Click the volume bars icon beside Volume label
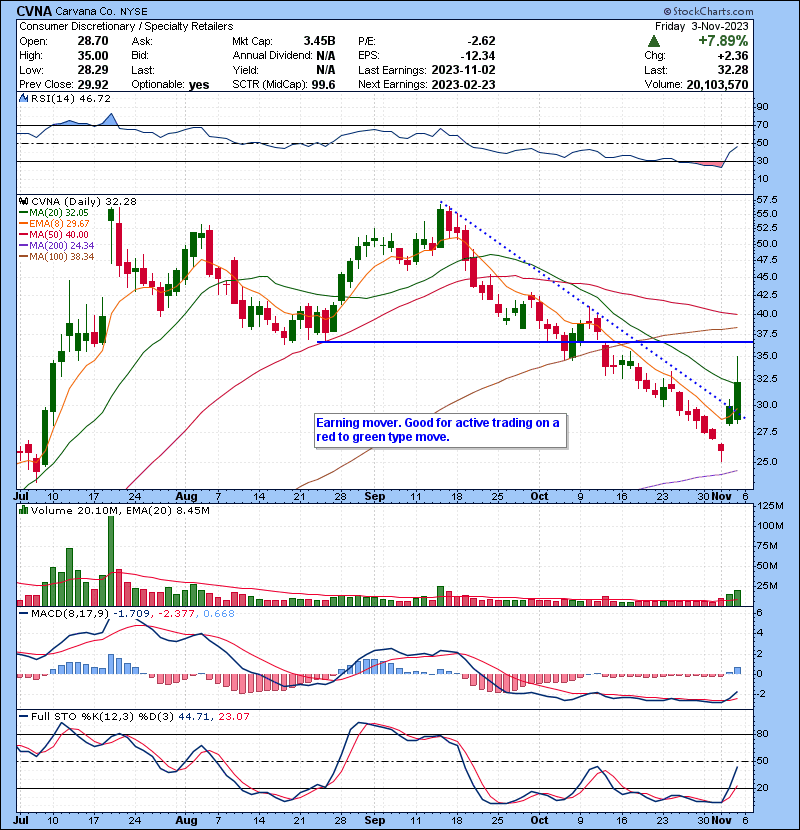This screenshot has width=800, height=830. (x=23, y=510)
